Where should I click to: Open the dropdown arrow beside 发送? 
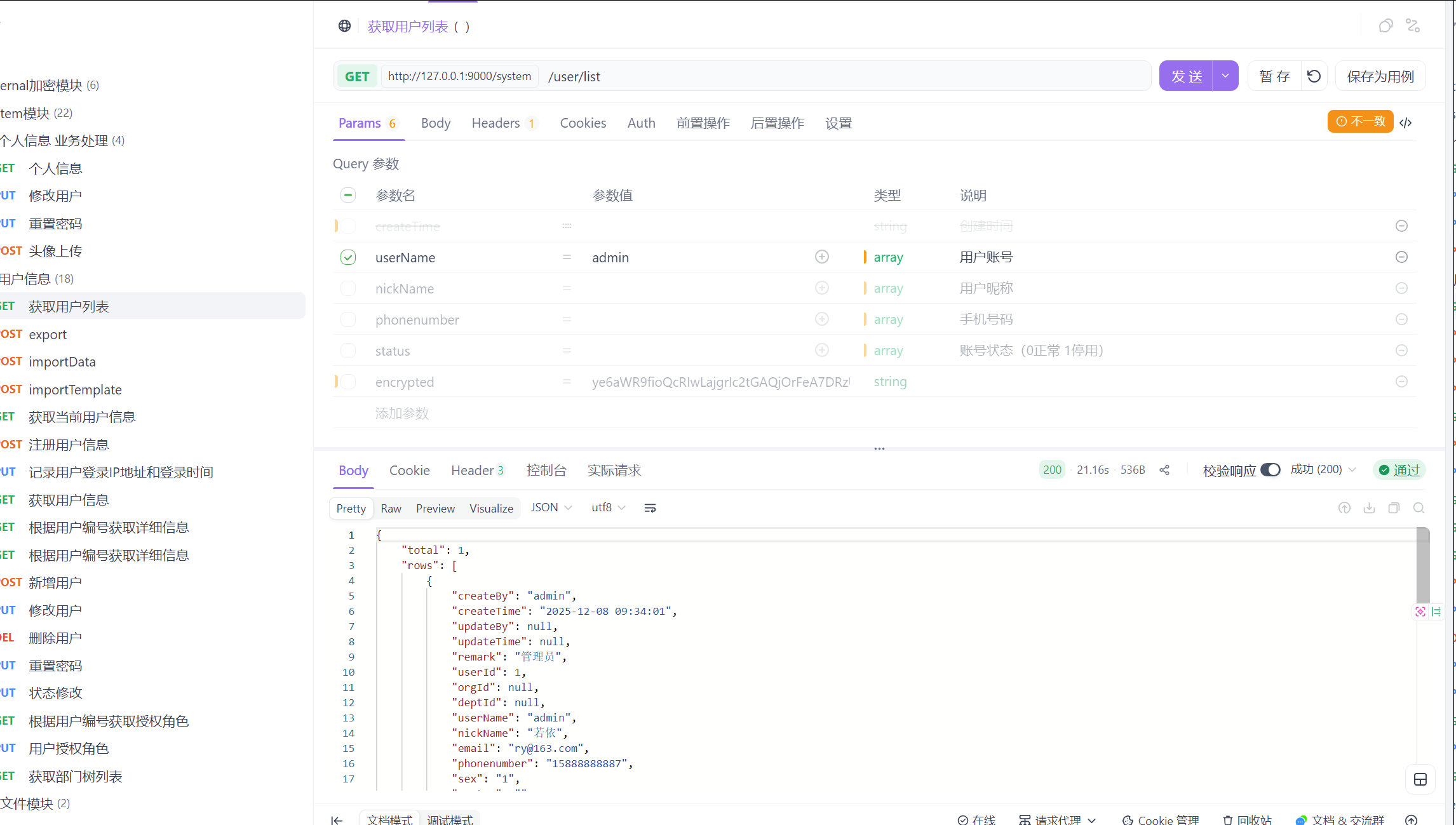[x=1225, y=76]
